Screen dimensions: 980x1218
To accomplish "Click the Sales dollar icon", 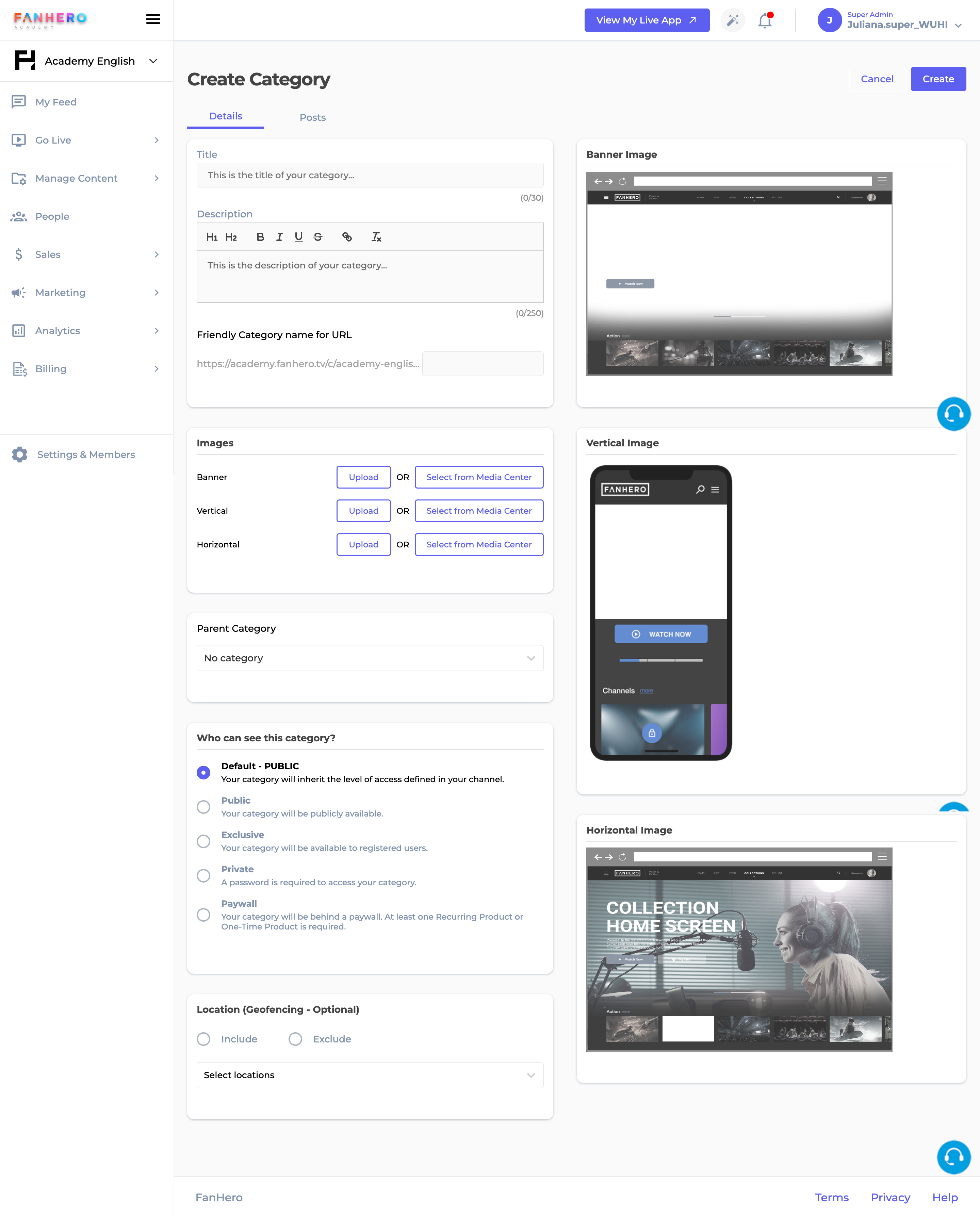I will coord(19,254).
